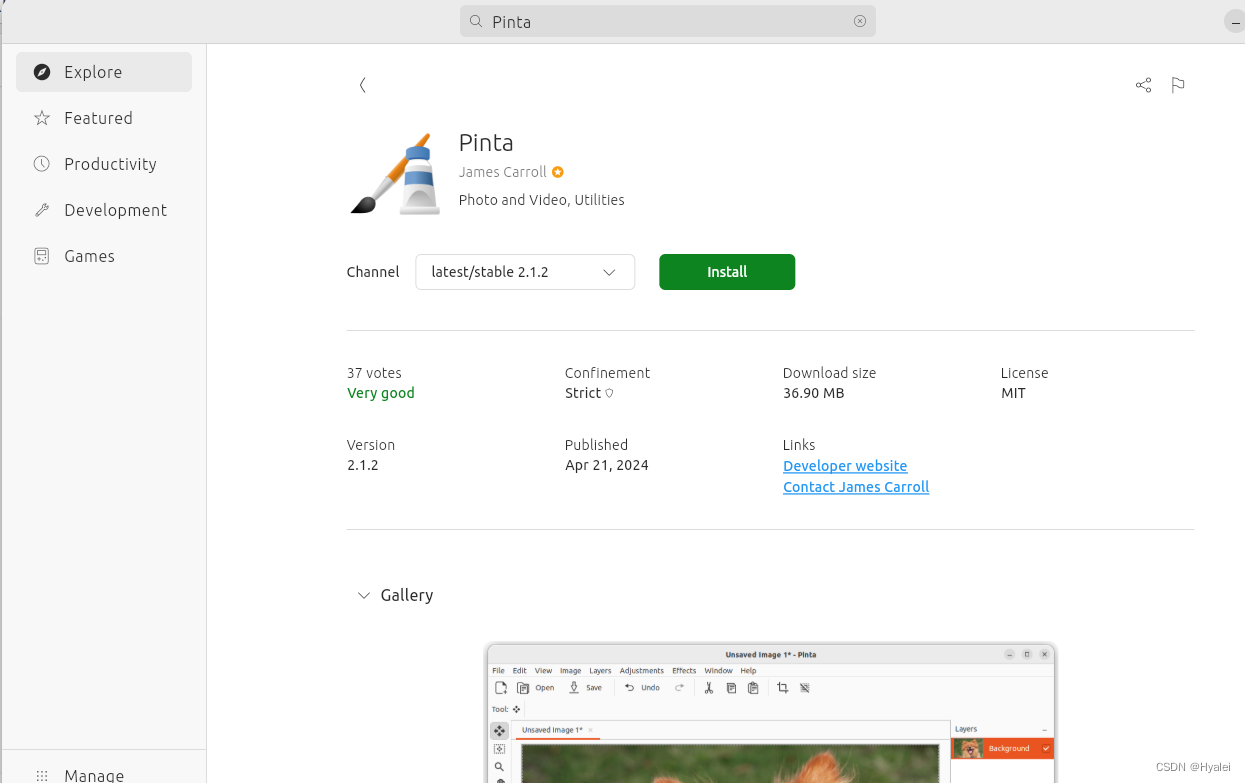Open the Featured category

104,118
